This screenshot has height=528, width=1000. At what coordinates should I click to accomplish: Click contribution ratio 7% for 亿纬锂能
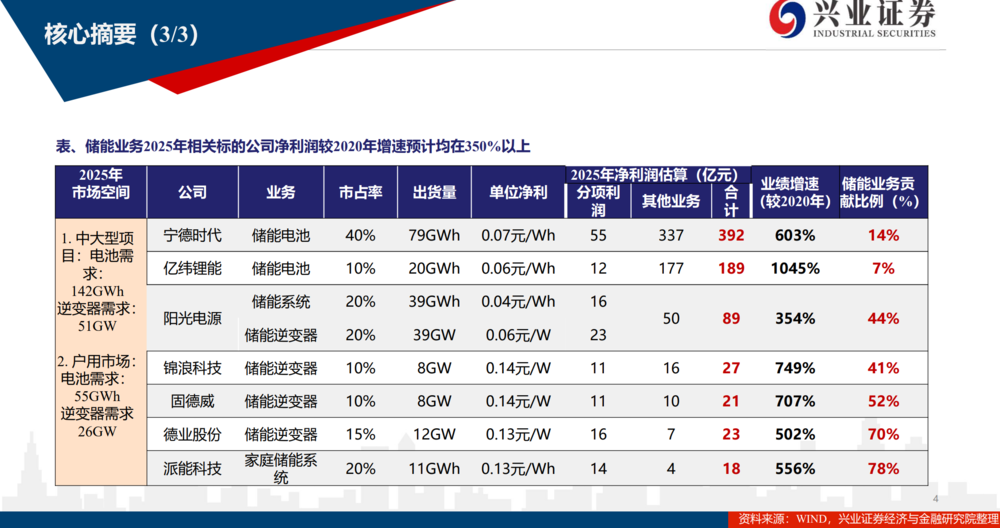pyautogui.click(x=883, y=268)
